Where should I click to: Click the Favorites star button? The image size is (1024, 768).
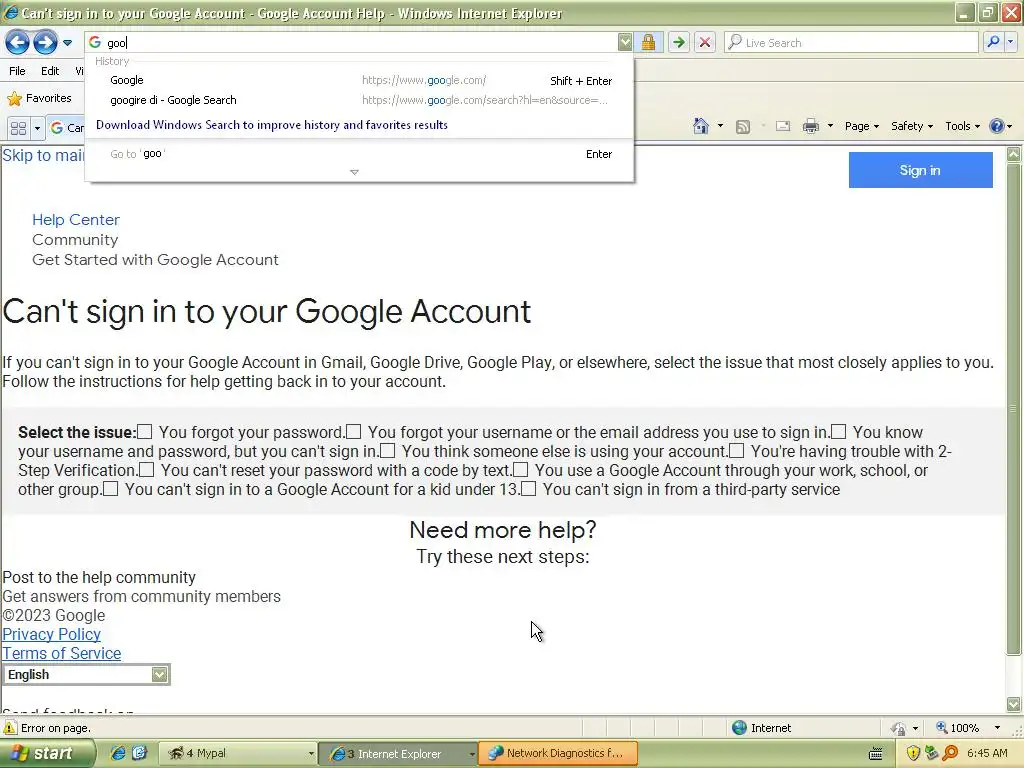click(x=39, y=98)
